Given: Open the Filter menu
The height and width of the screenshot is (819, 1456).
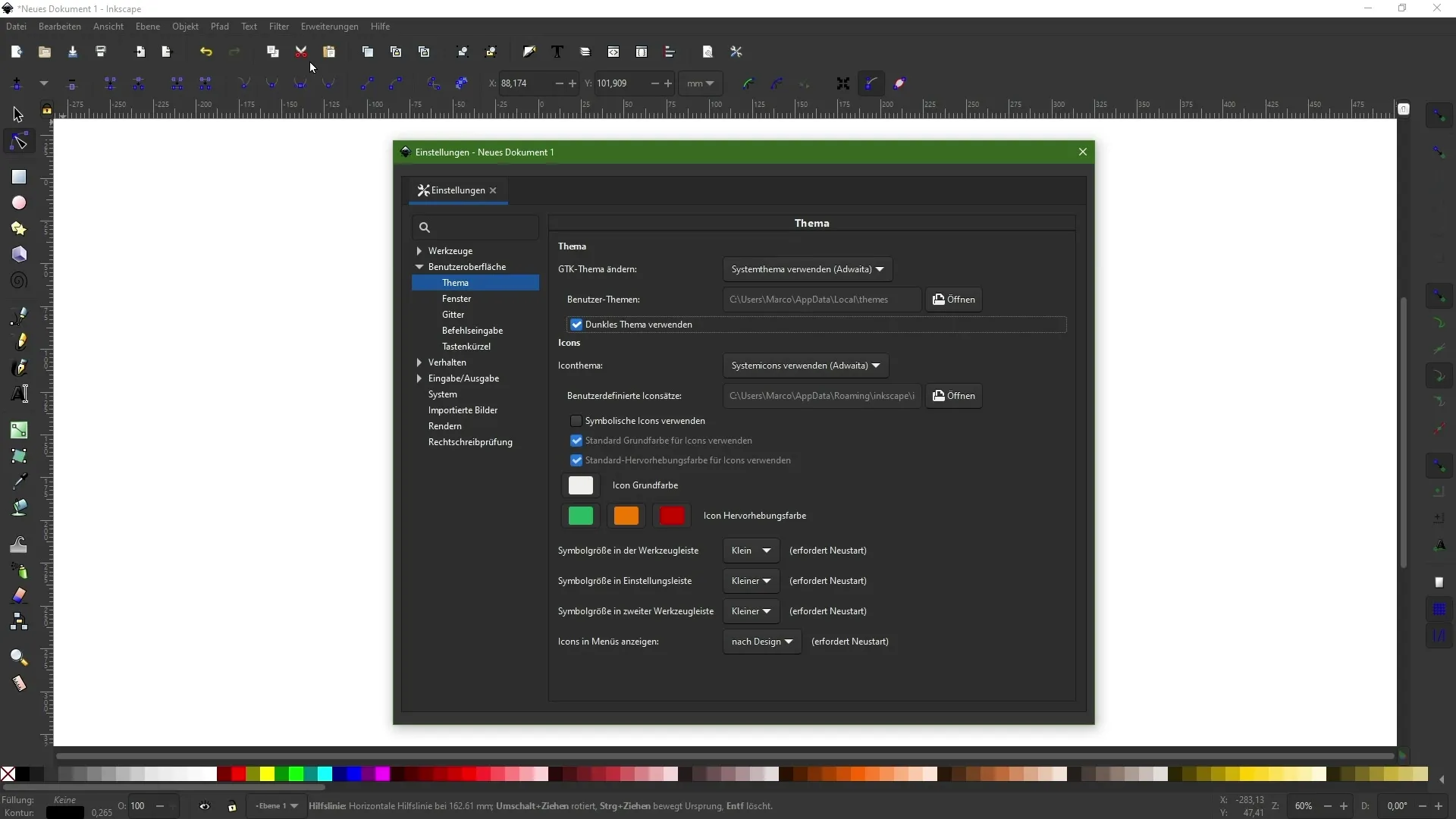Looking at the screenshot, I should point(279,27).
